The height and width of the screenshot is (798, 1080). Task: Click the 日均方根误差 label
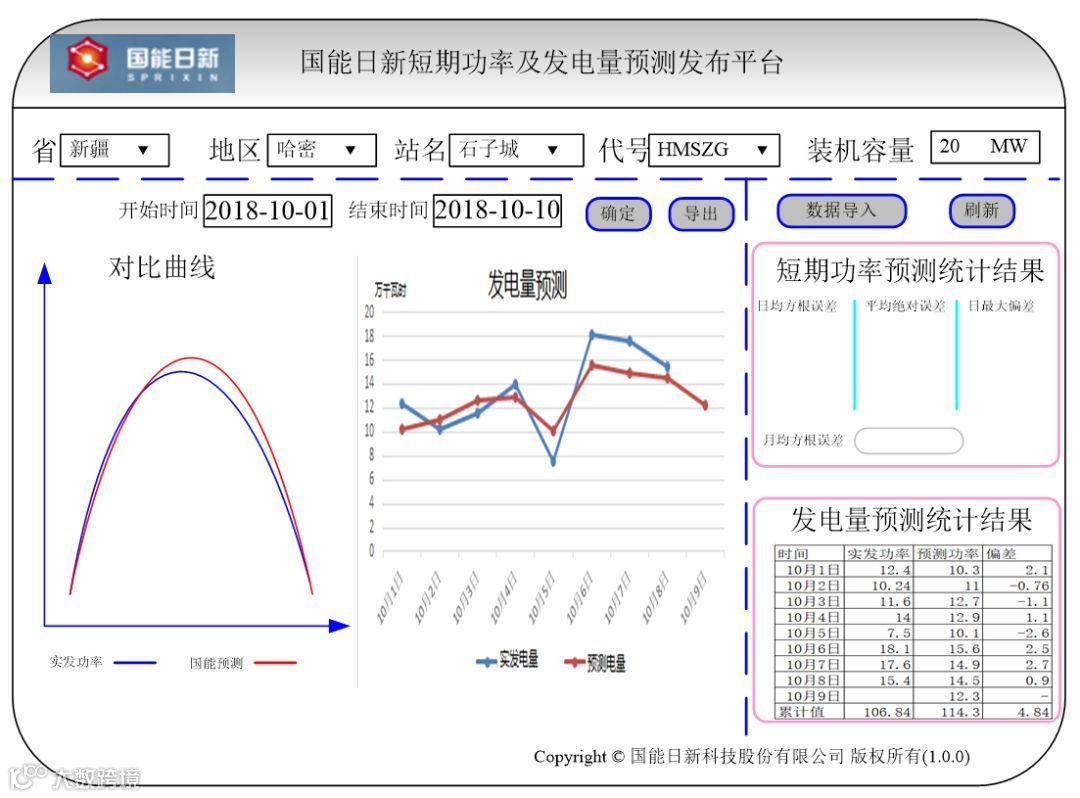pyautogui.click(x=797, y=306)
